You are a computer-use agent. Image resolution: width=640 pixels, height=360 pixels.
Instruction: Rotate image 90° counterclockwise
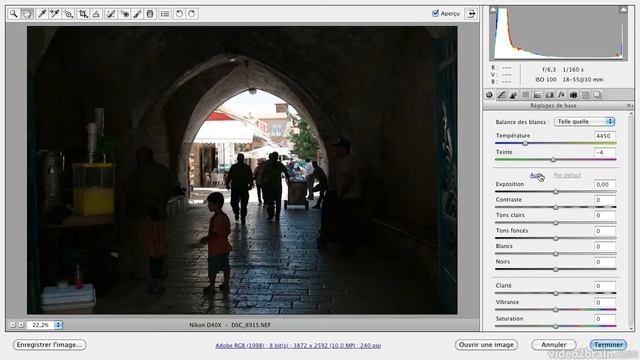[179, 14]
